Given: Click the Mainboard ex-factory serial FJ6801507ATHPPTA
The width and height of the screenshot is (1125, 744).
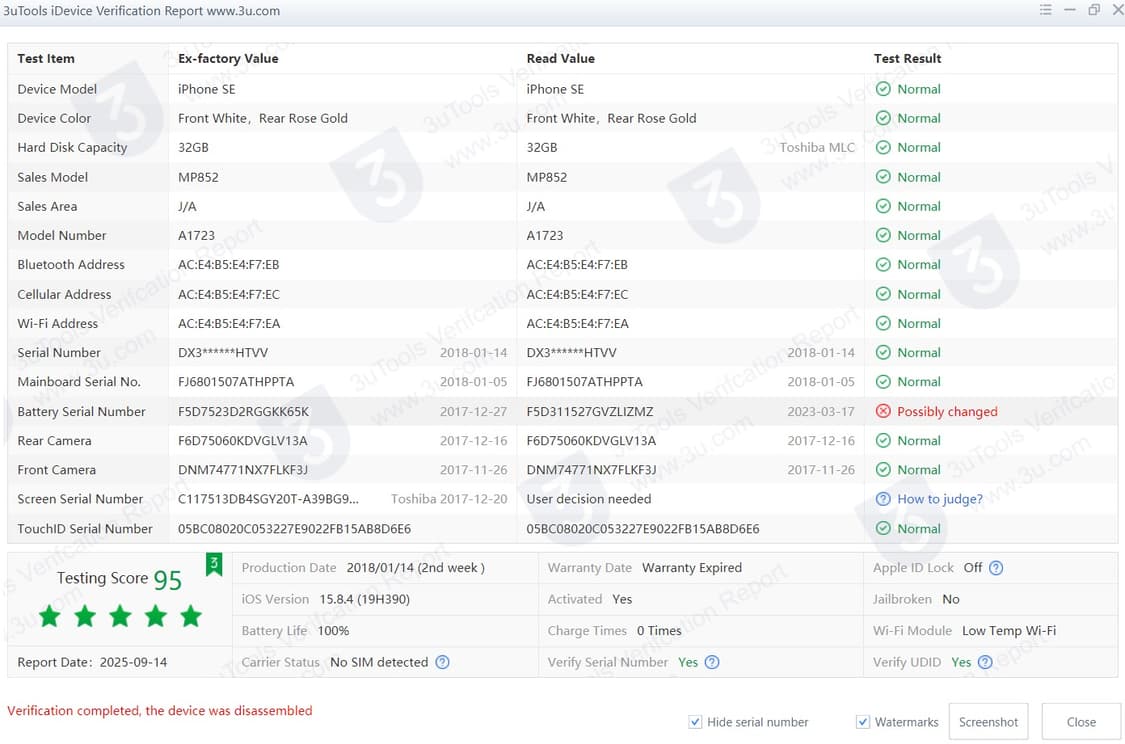Looking at the screenshot, I should coord(236,382).
